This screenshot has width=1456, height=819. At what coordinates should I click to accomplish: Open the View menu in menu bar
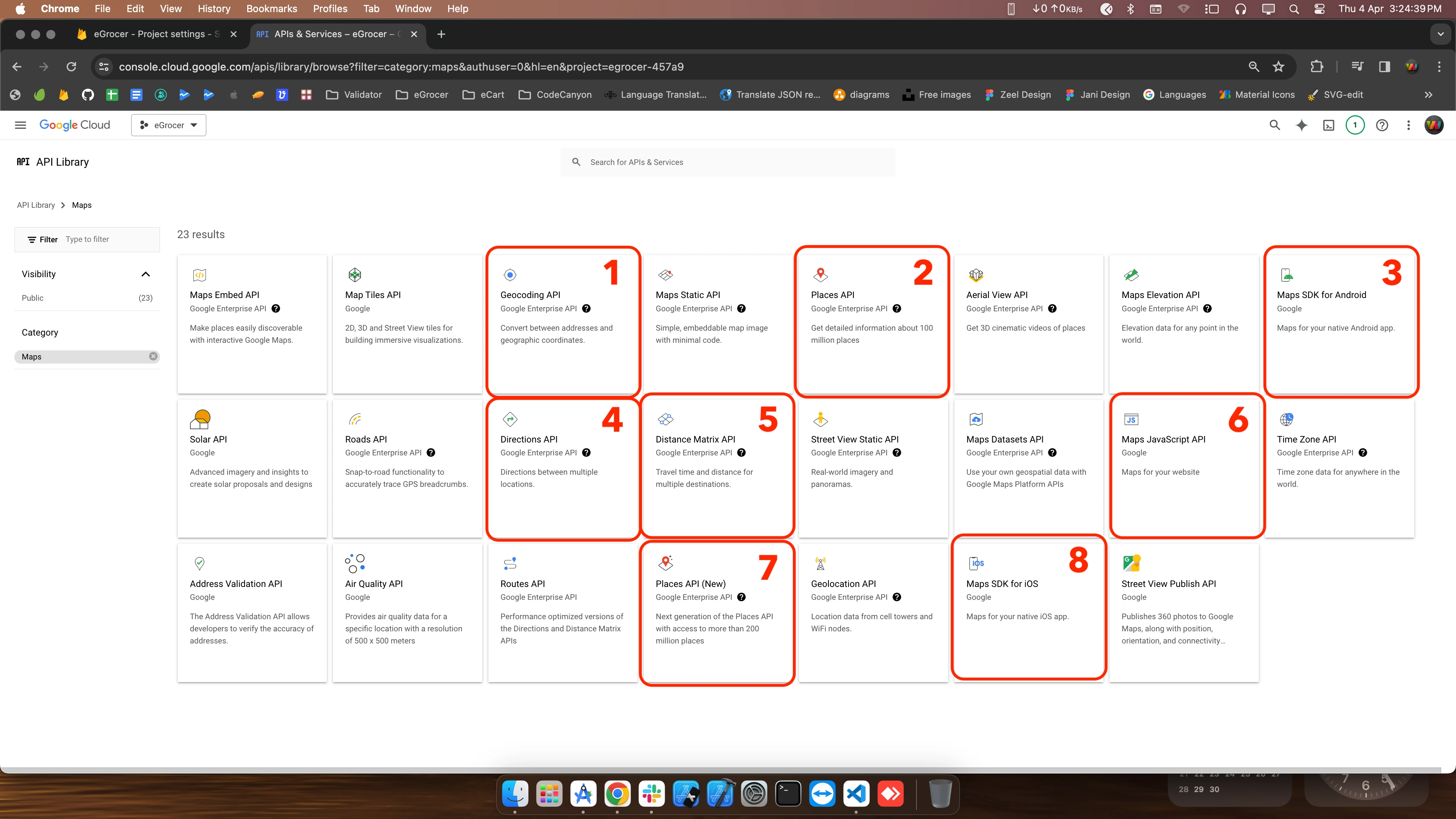point(171,8)
